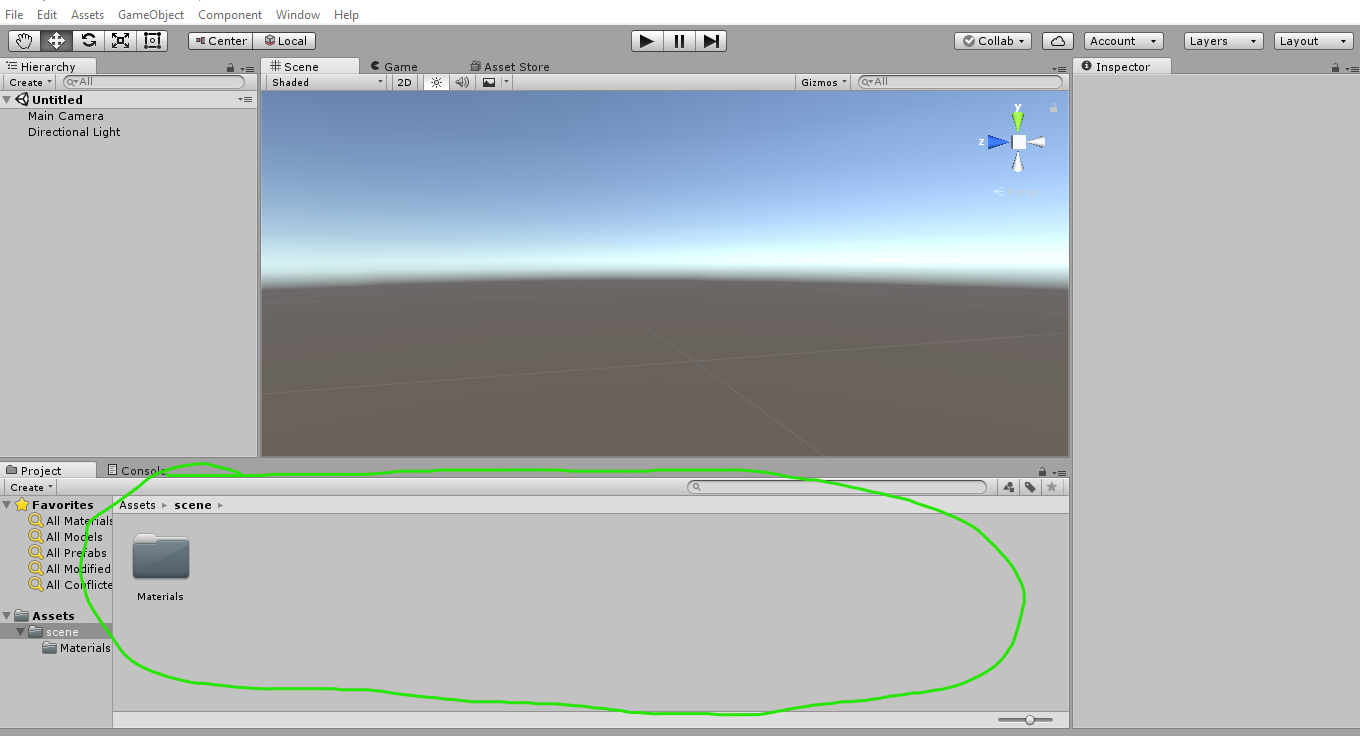Open the Hierarchy Create menu

point(30,82)
